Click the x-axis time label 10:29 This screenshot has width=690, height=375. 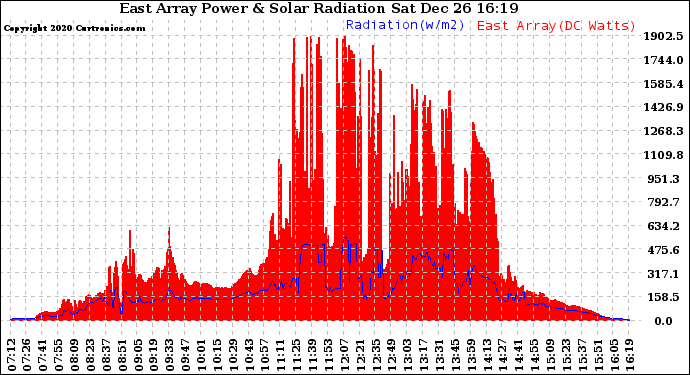pyautogui.click(x=233, y=355)
